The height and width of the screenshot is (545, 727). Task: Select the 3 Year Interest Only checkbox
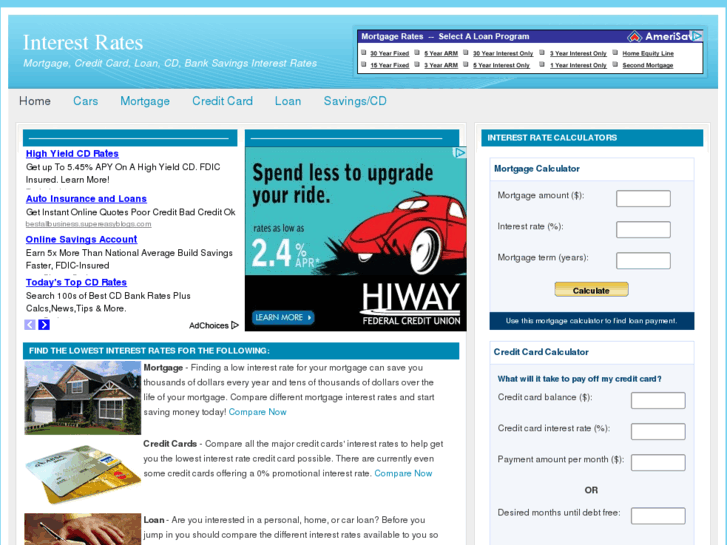pyautogui.click(x=542, y=52)
